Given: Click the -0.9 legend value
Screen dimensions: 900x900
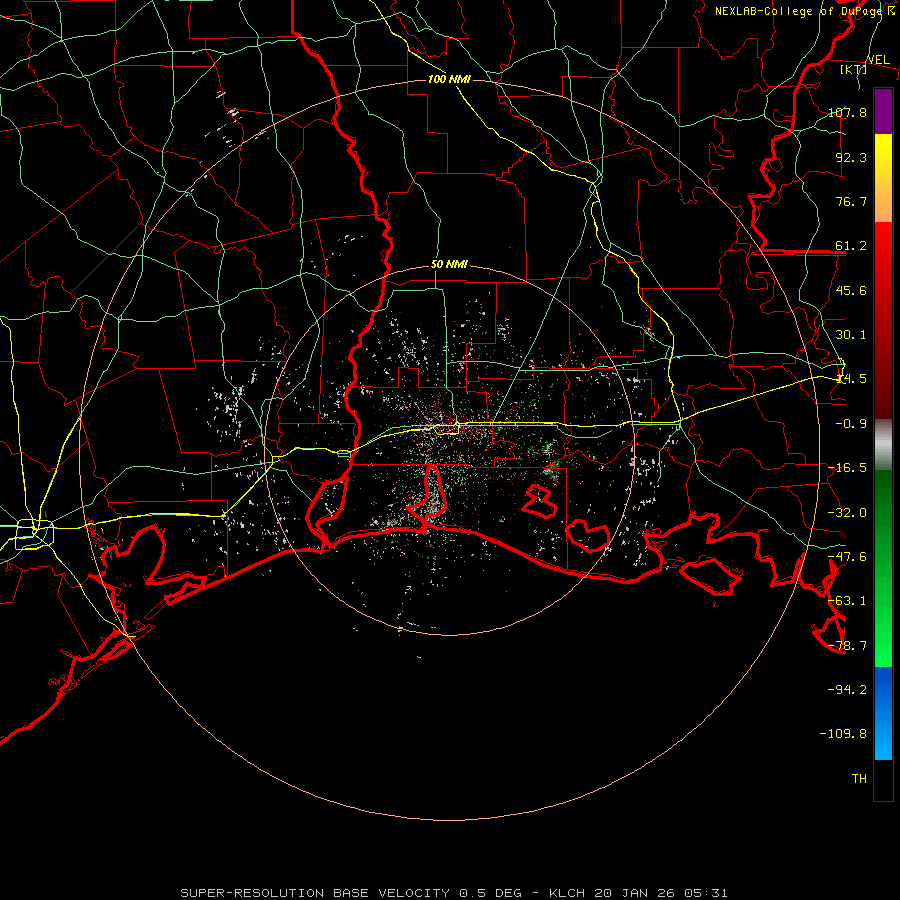Looking at the screenshot, I should (851, 424).
